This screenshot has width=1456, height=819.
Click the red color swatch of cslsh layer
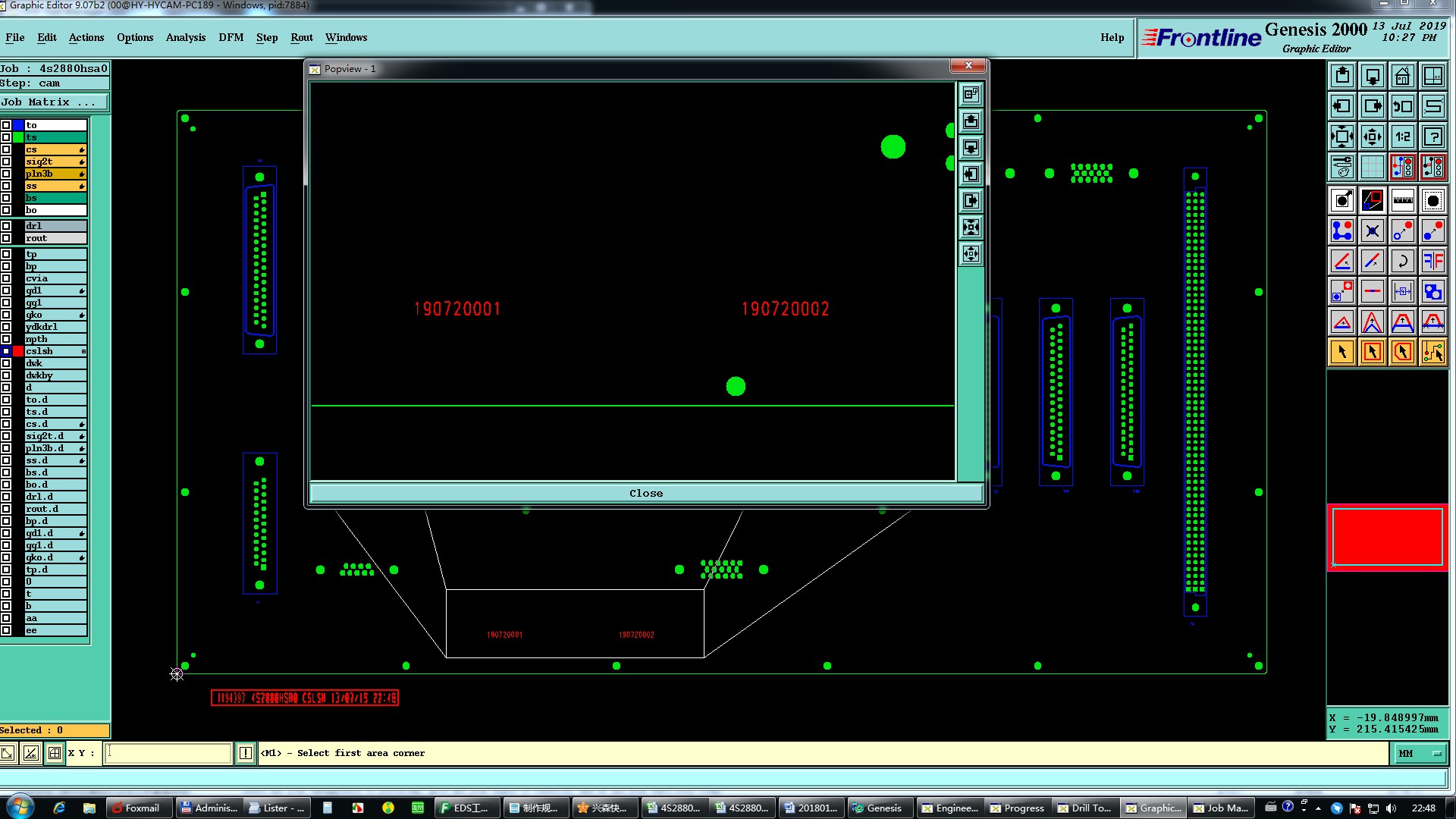[x=18, y=351]
